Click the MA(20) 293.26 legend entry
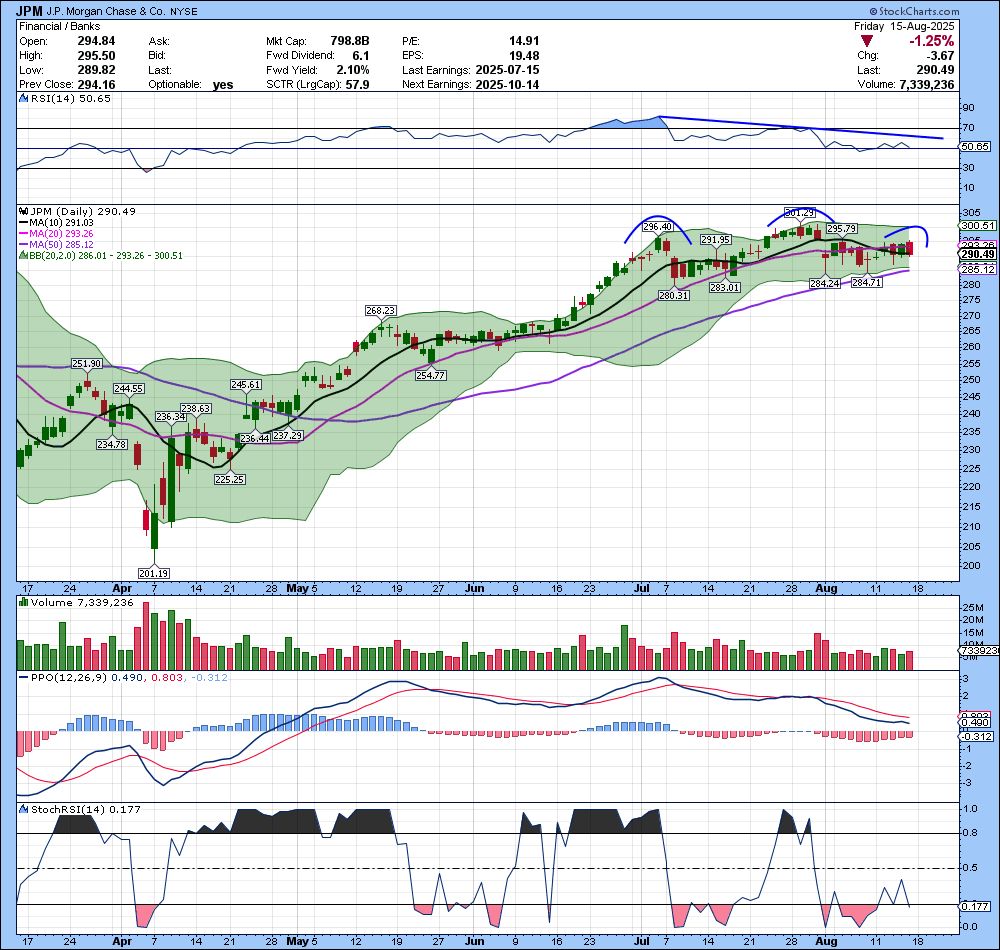 [56, 234]
